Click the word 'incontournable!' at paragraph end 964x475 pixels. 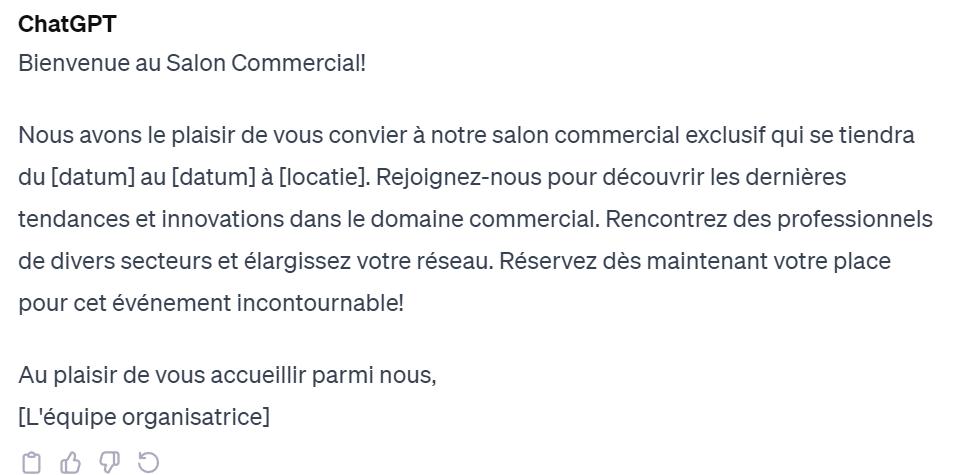[x=320, y=303]
